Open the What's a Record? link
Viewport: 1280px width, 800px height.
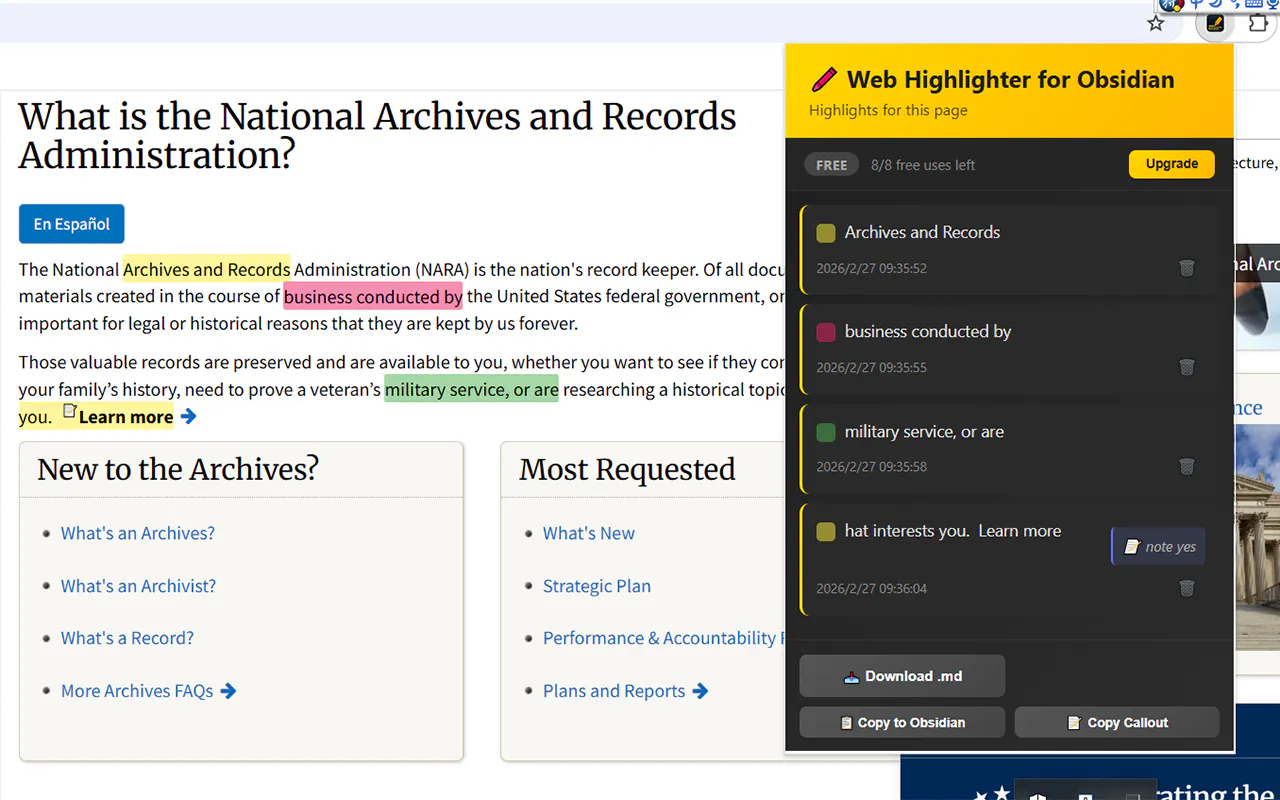coord(127,638)
